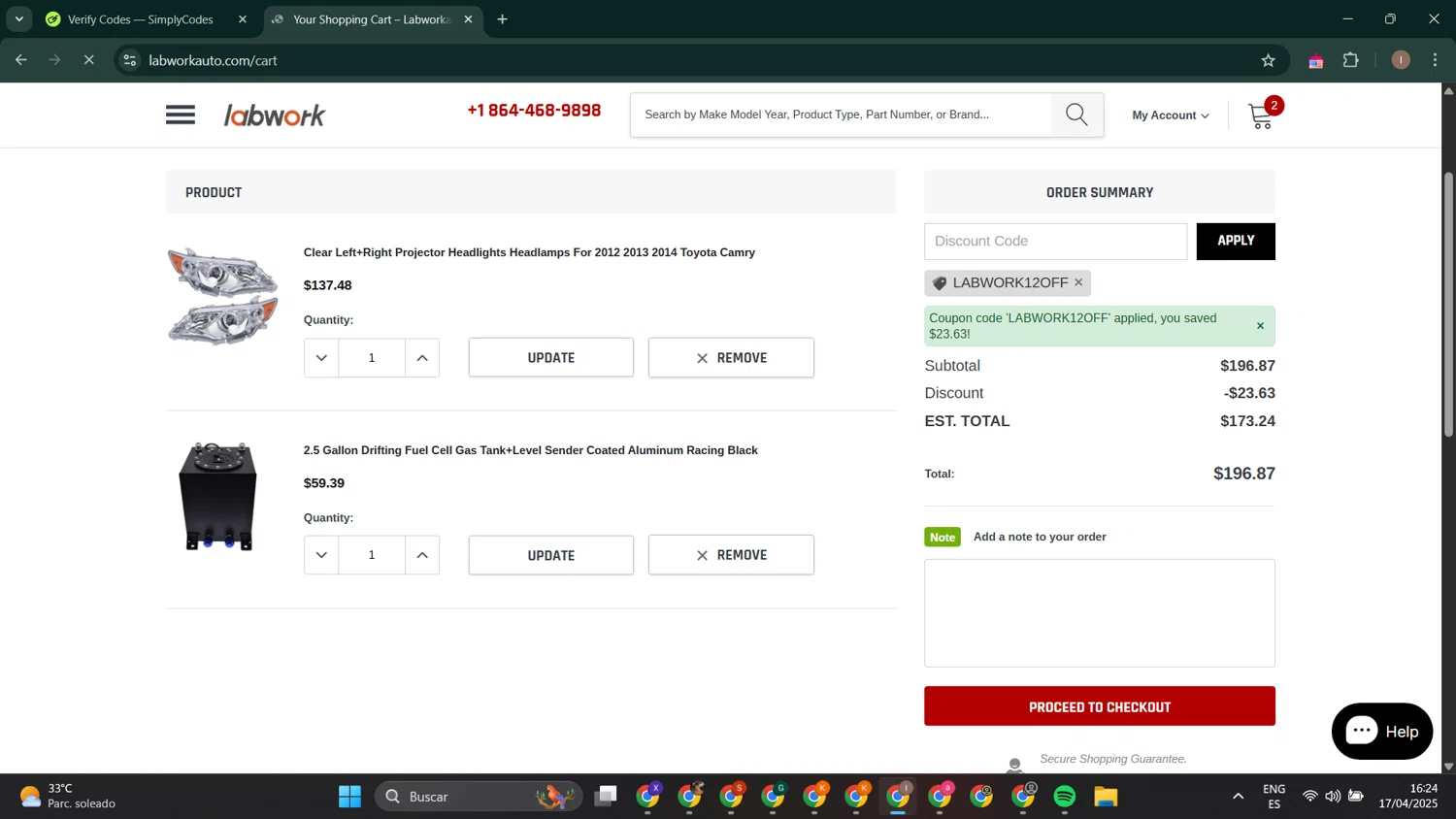Viewport: 1456px width, 819px height.
Task: Open the Help chat widget
Action: [x=1382, y=732]
